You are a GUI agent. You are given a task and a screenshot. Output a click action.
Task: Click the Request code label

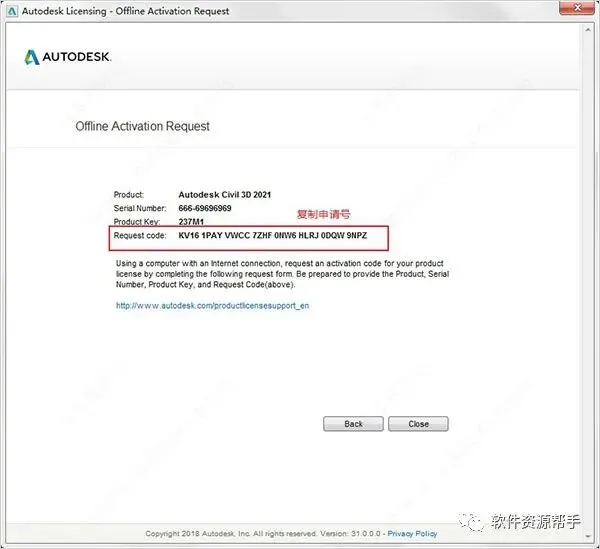coord(140,235)
